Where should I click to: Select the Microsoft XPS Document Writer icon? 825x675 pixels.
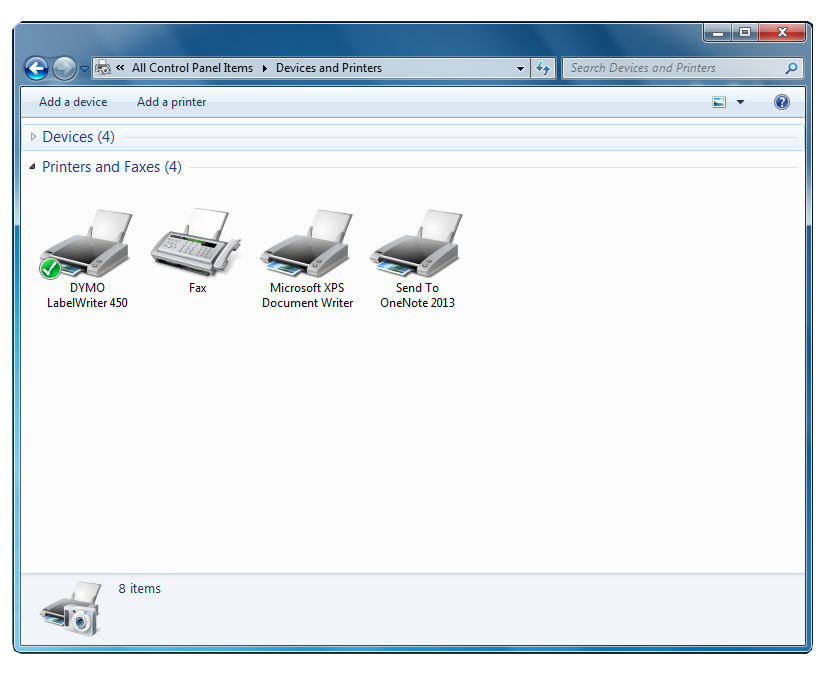[x=307, y=244]
